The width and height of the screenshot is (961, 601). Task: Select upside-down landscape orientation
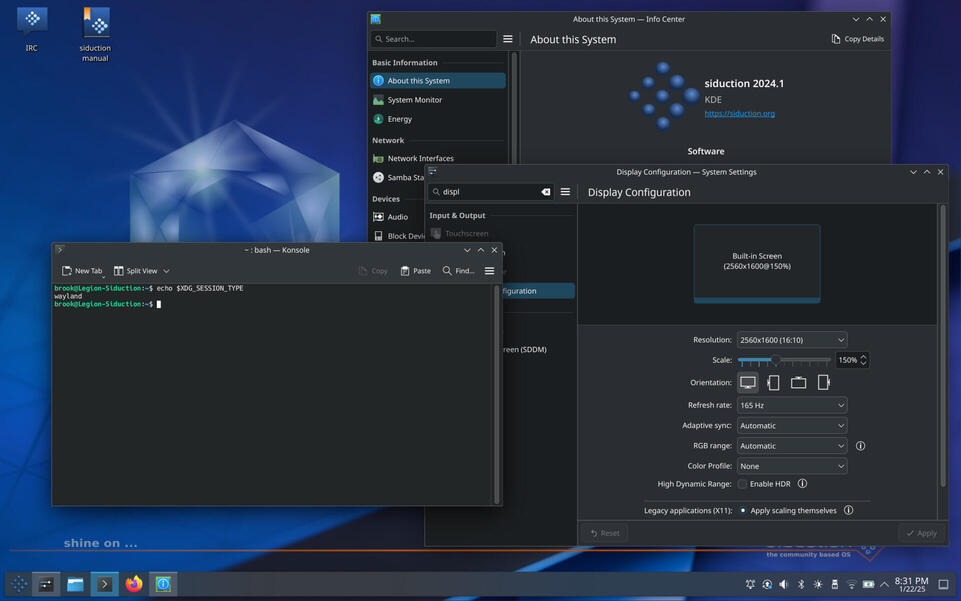(x=799, y=382)
